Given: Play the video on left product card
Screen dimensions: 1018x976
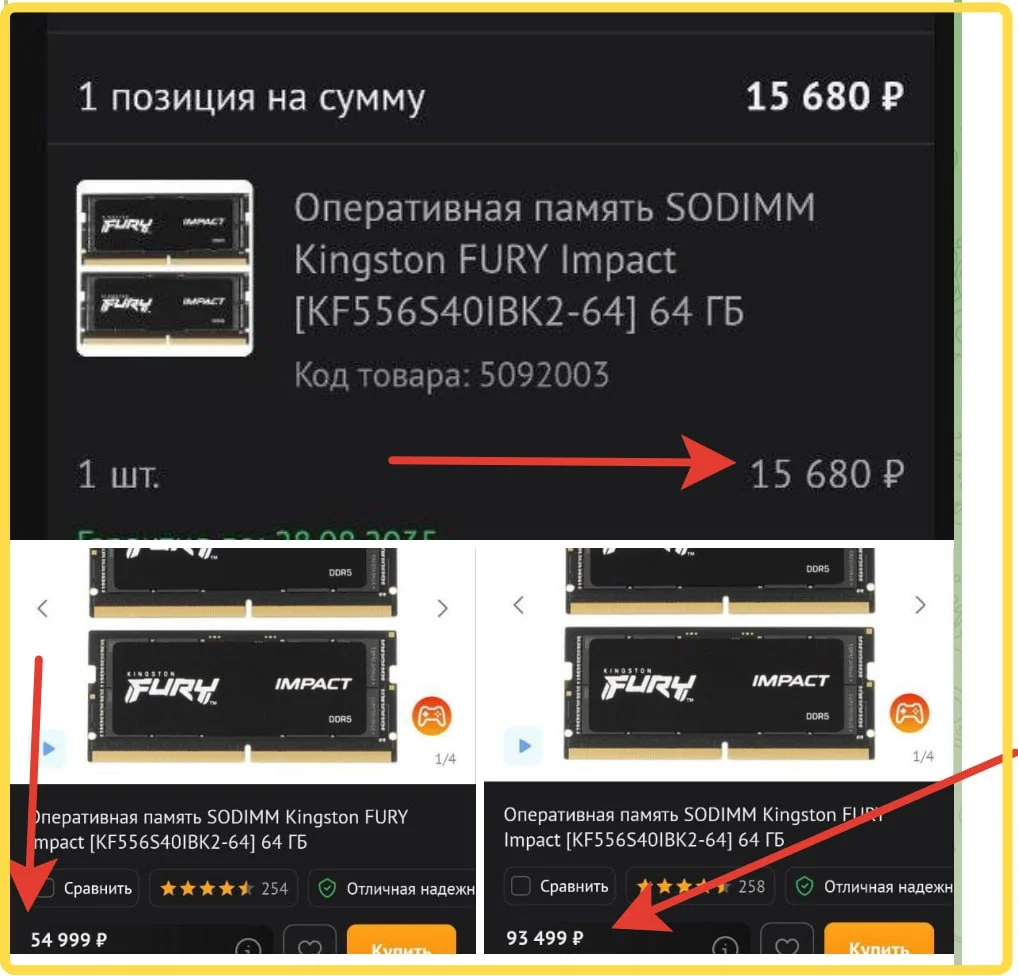Looking at the screenshot, I should 51,748.
